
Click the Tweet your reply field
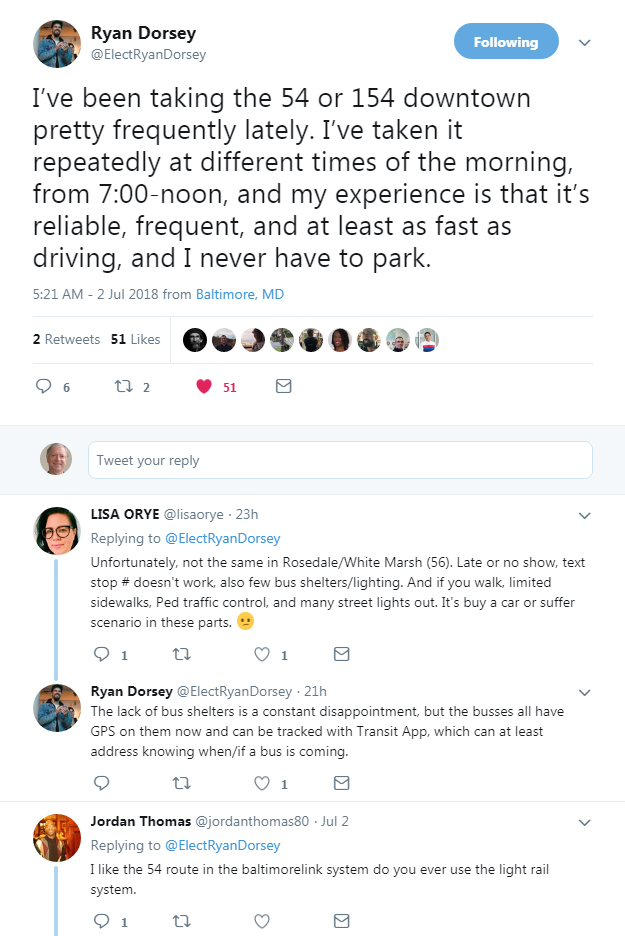click(x=340, y=460)
